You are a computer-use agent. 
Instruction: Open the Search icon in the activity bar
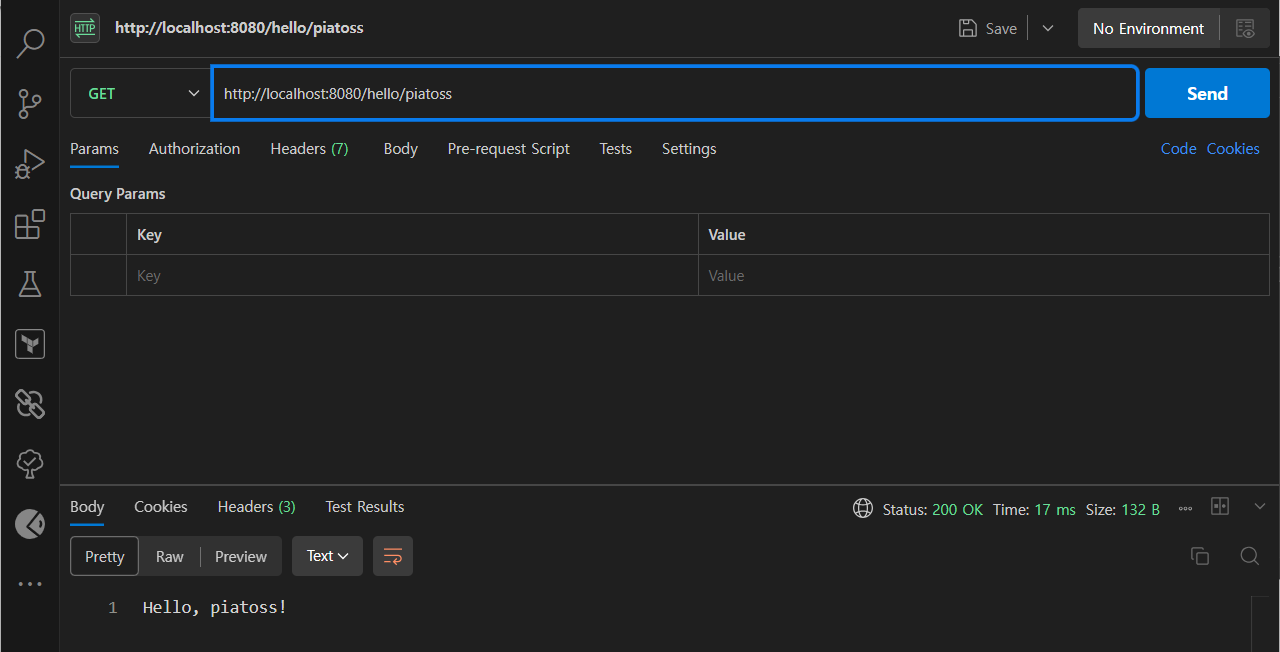click(x=30, y=43)
